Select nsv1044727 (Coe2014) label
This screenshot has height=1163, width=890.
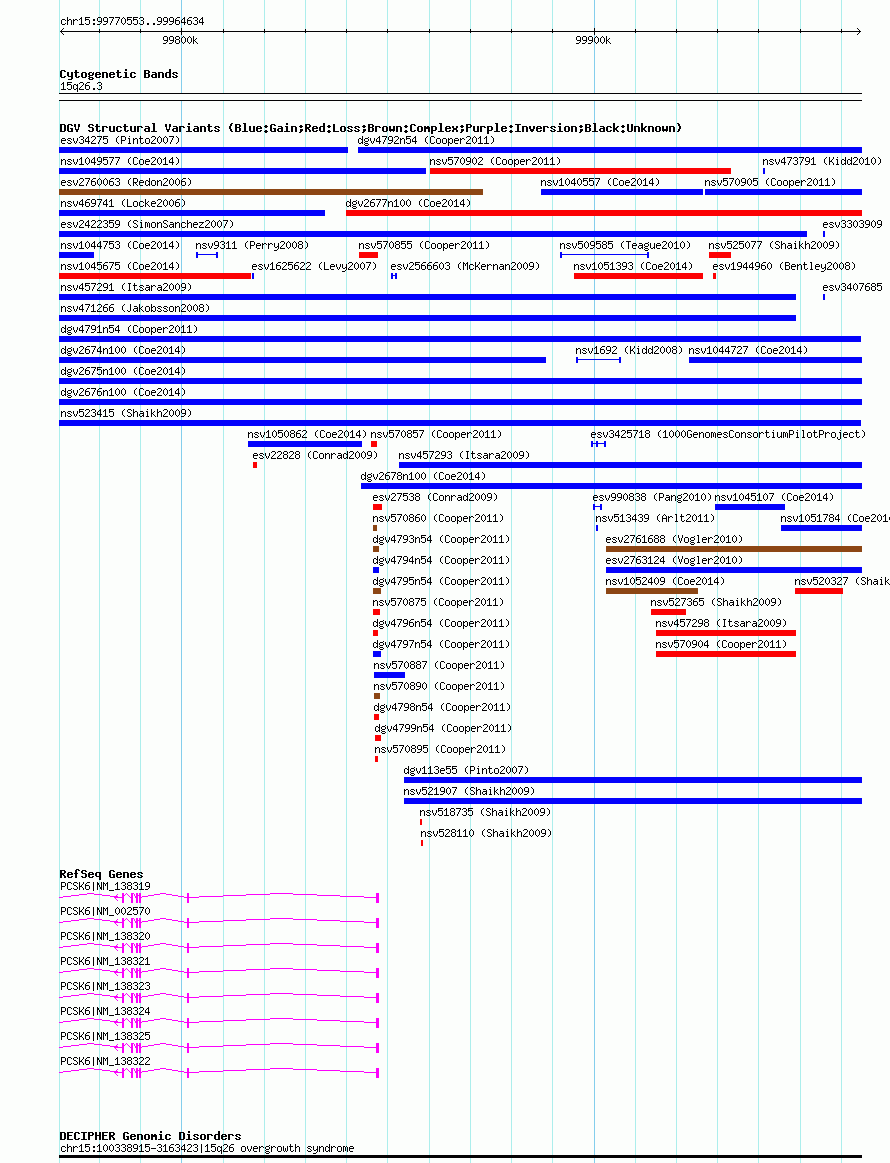click(748, 350)
